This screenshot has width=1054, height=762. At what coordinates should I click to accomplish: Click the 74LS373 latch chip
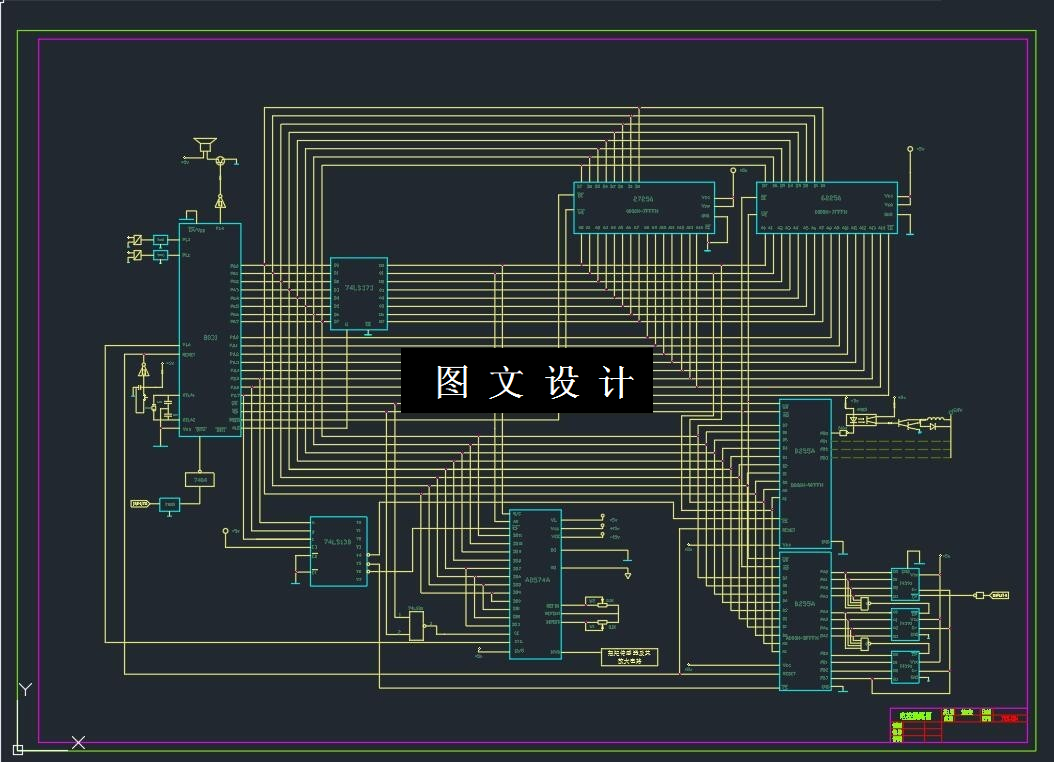point(359,294)
